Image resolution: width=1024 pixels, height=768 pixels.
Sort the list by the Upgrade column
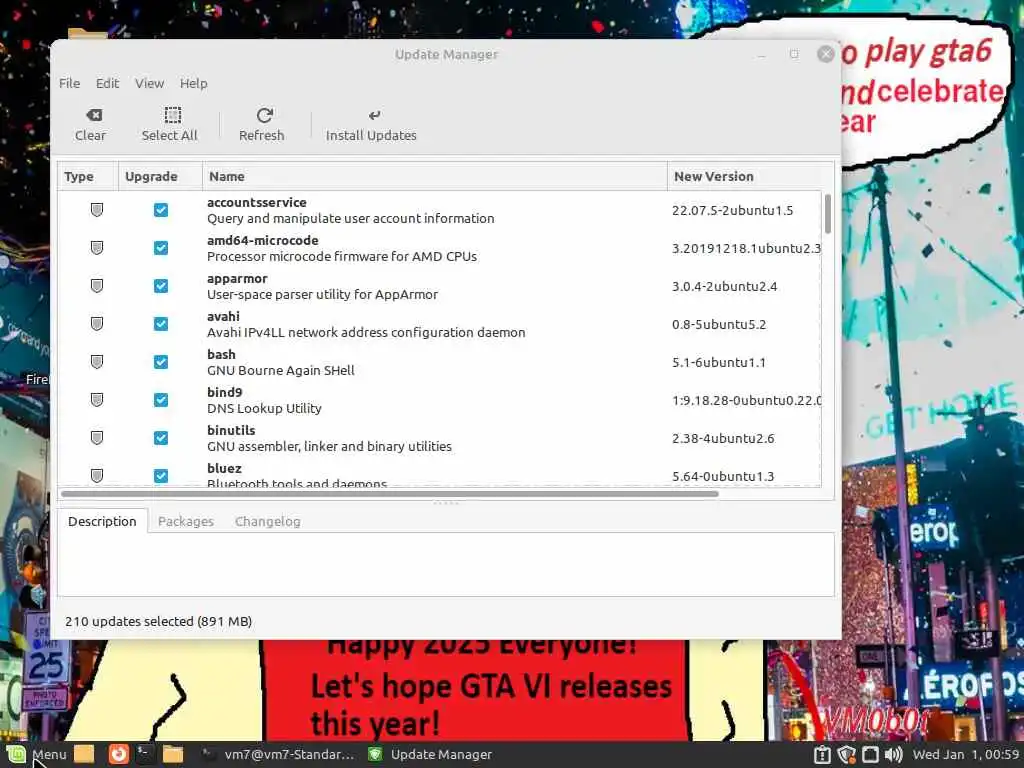click(160, 176)
